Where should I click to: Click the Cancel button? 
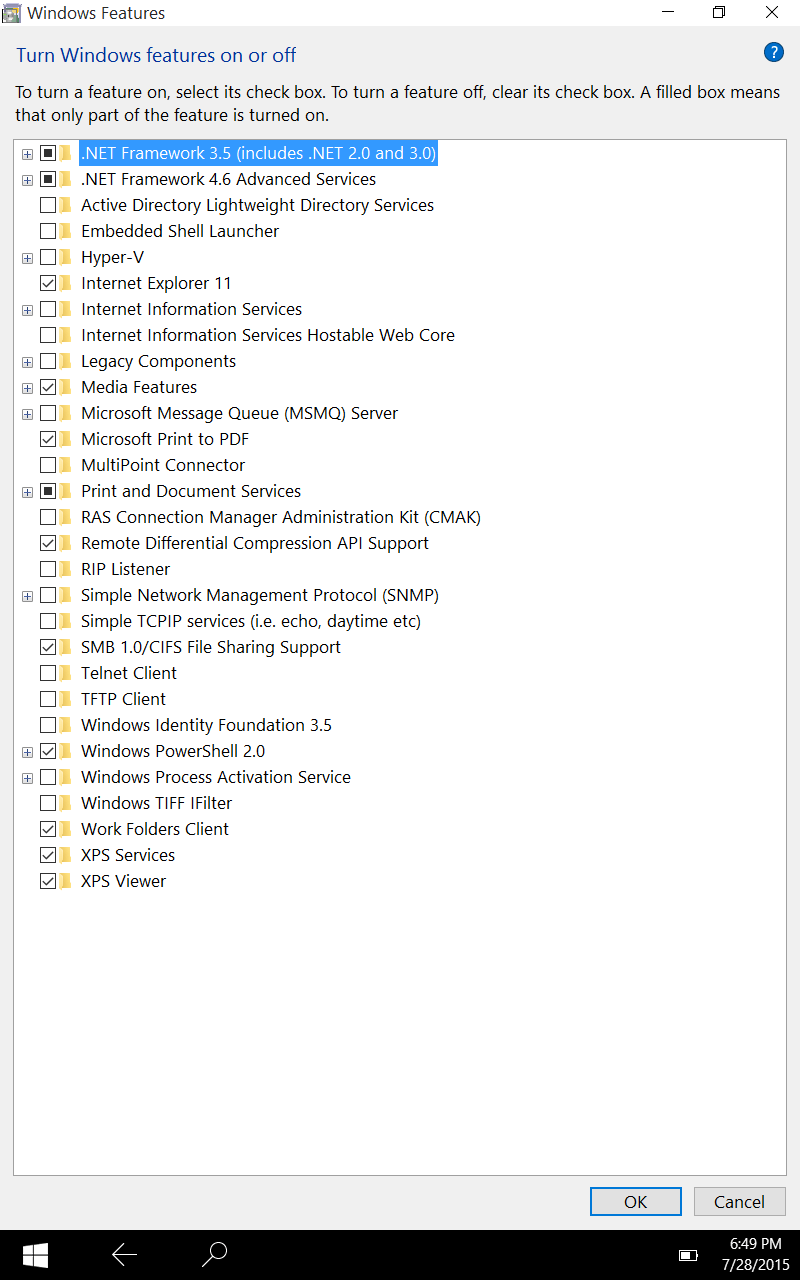[739, 1201]
